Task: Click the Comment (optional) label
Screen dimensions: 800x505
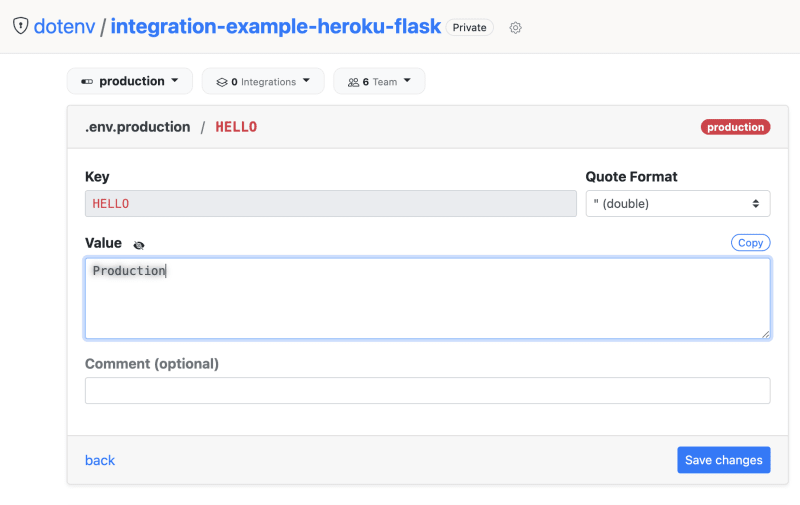Action: (152, 364)
